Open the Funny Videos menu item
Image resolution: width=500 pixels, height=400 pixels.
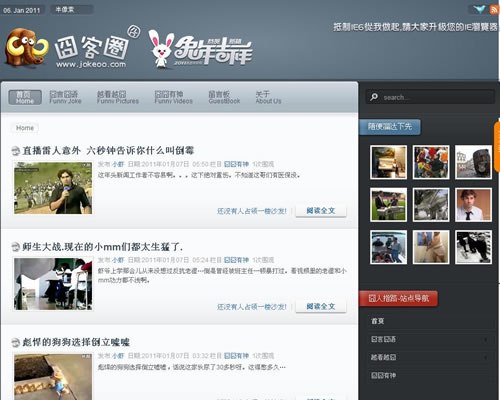click(173, 97)
